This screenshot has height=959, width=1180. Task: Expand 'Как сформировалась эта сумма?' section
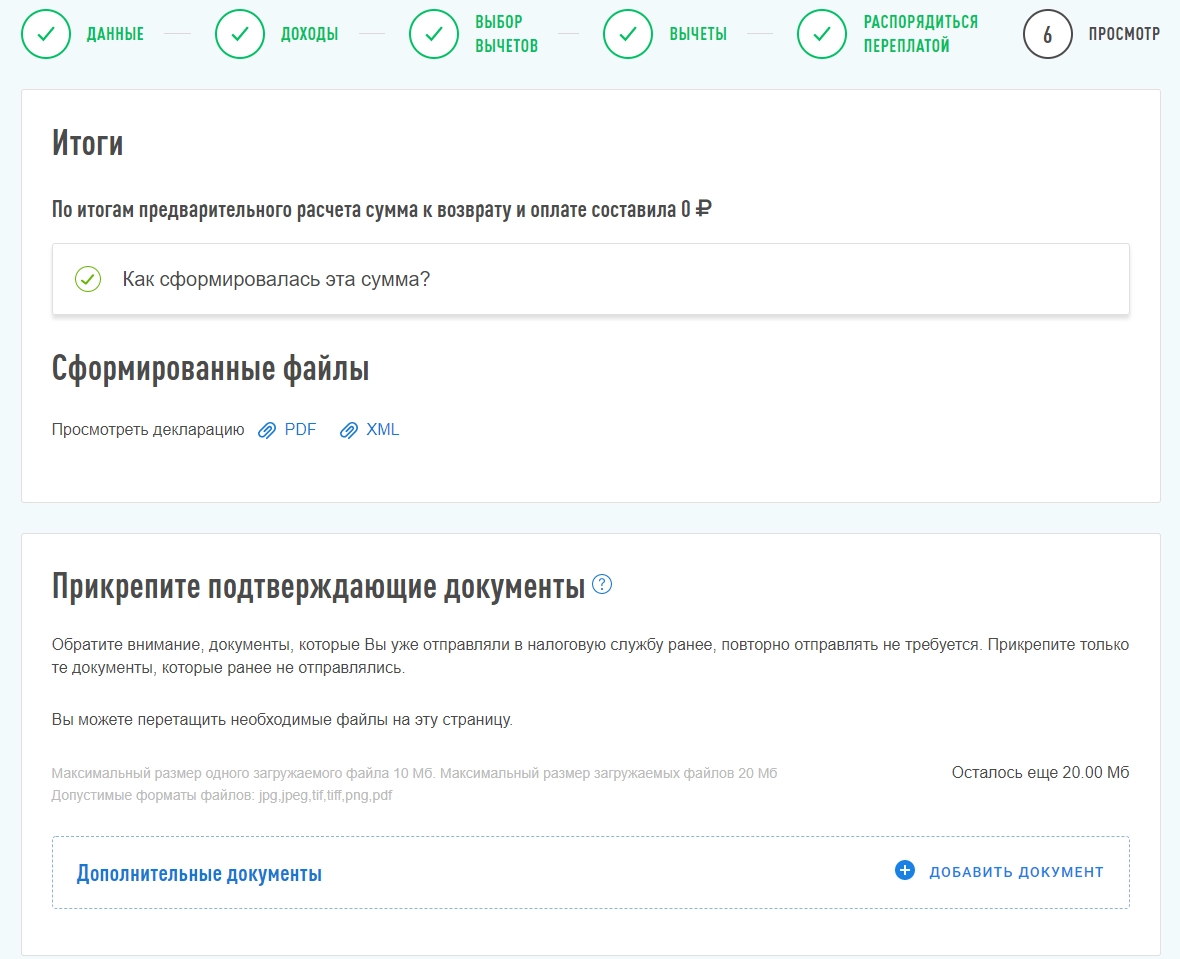[591, 279]
